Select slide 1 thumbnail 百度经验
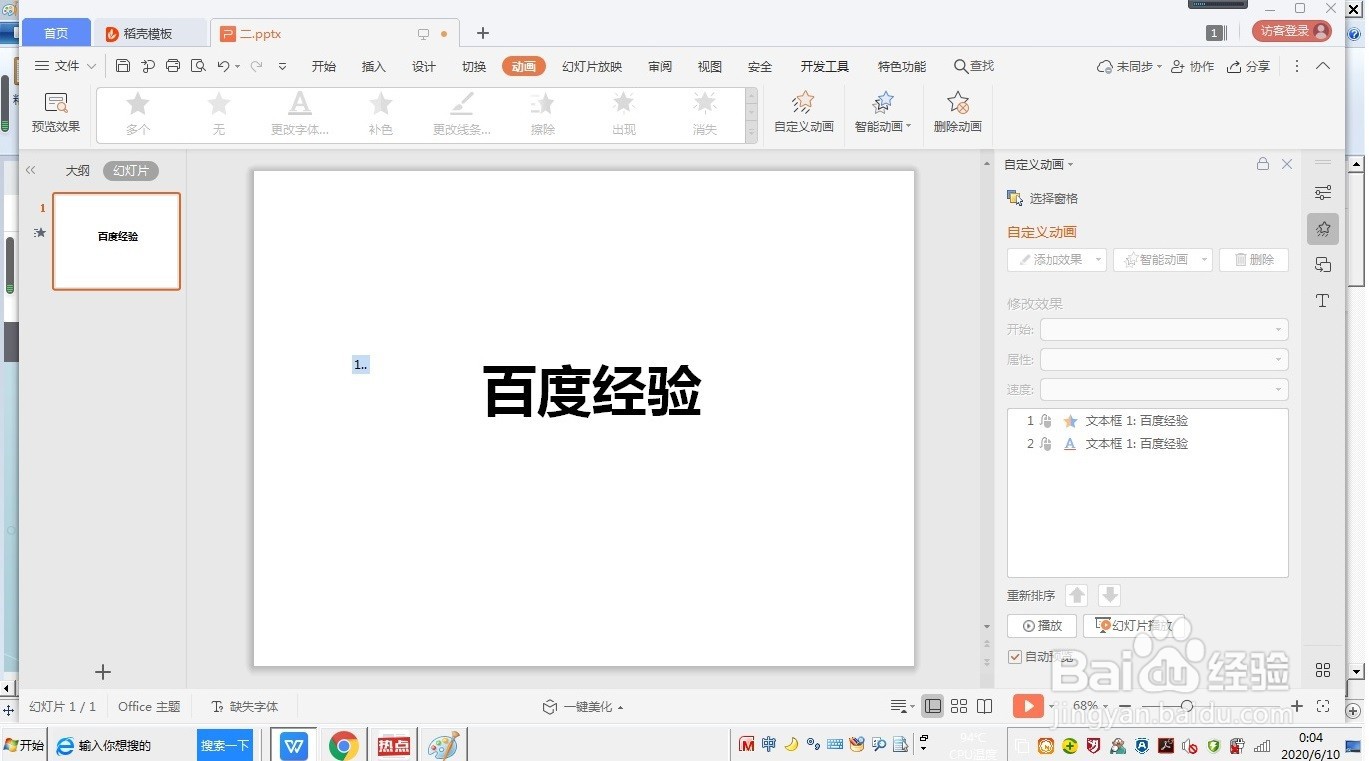 point(116,241)
